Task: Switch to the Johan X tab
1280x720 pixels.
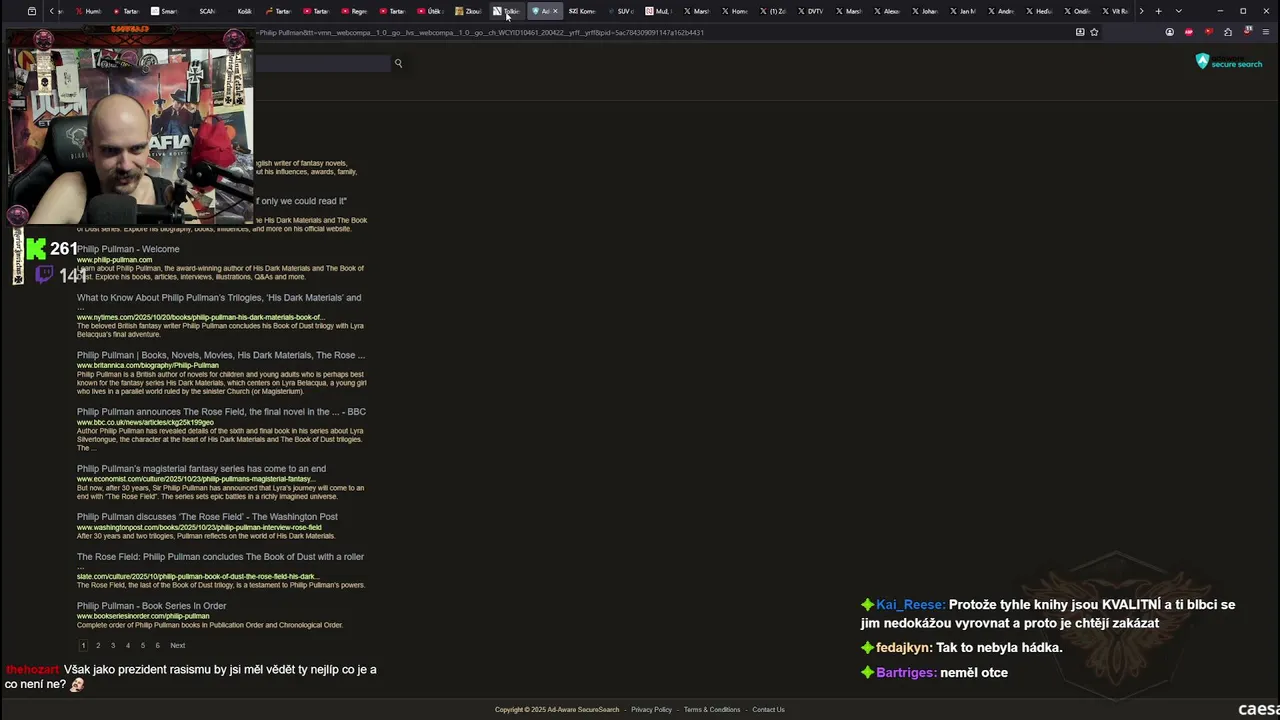Action: (924, 11)
